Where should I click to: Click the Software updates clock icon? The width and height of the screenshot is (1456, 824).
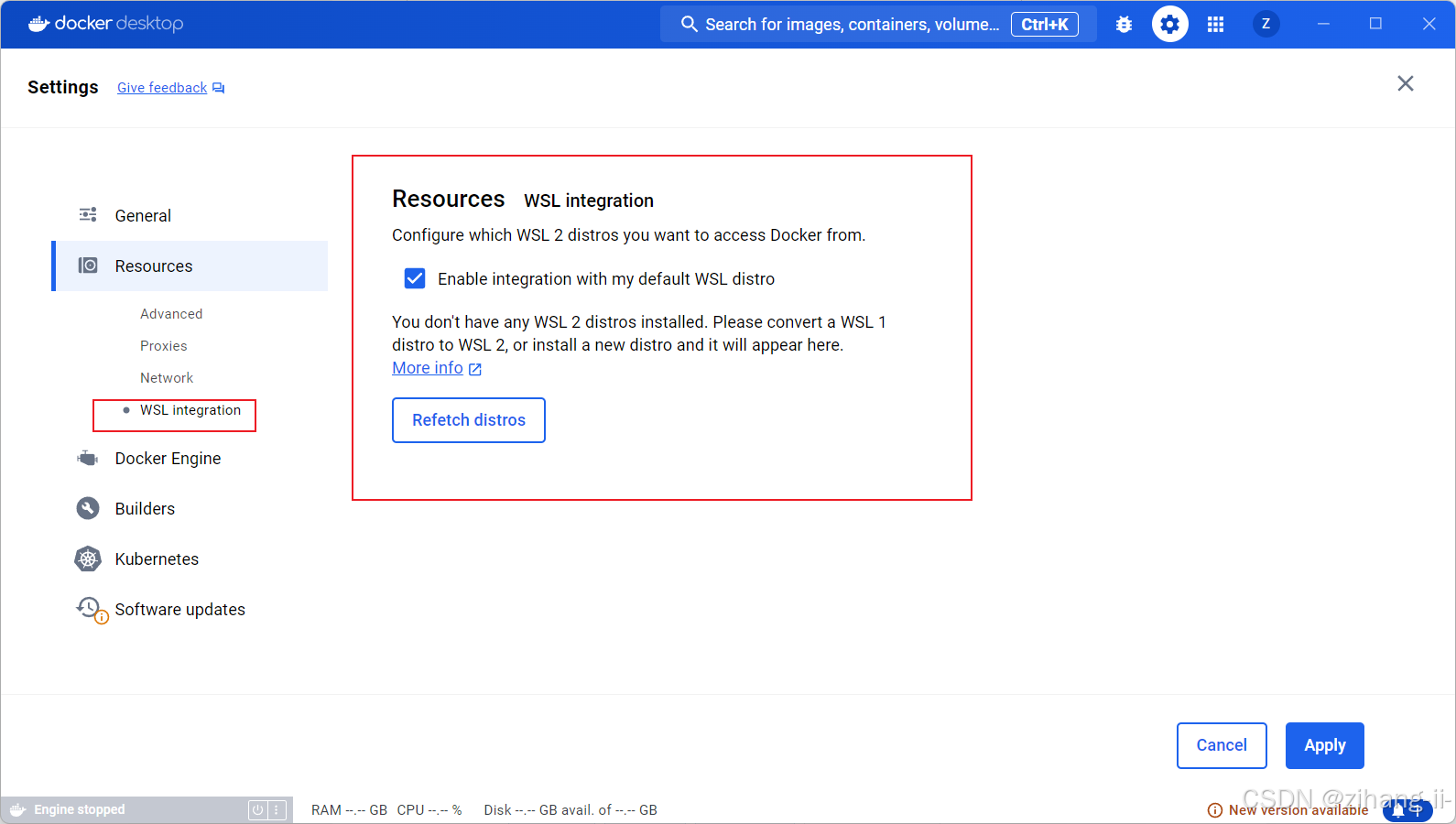point(91,609)
